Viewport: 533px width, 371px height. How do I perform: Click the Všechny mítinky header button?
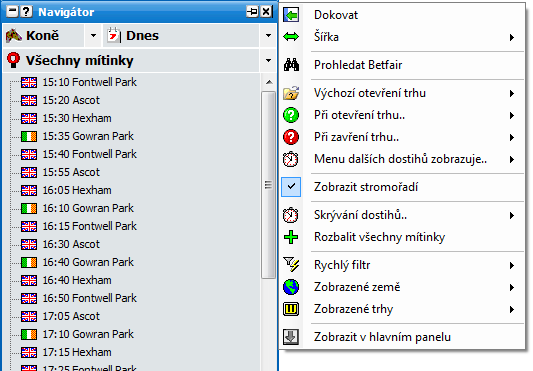coord(131,60)
